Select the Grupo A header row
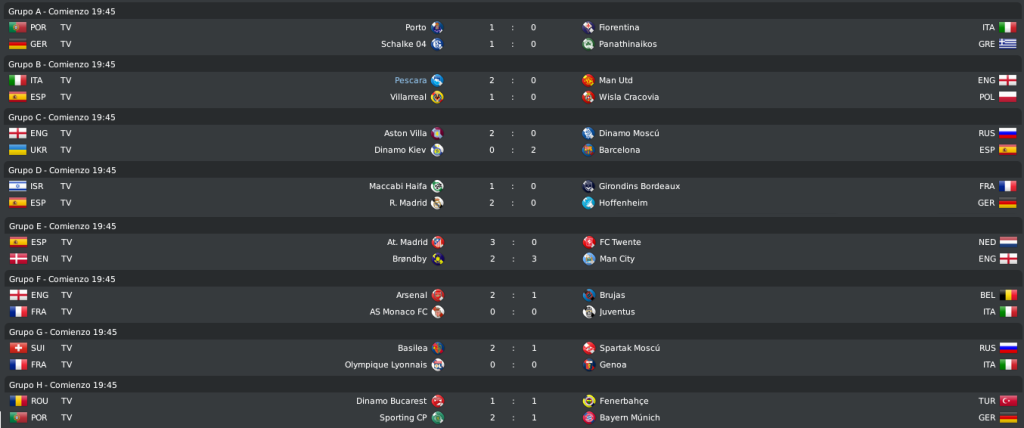Image resolution: width=1024 pixels, height=428 pixels. (x=512, y=11)
